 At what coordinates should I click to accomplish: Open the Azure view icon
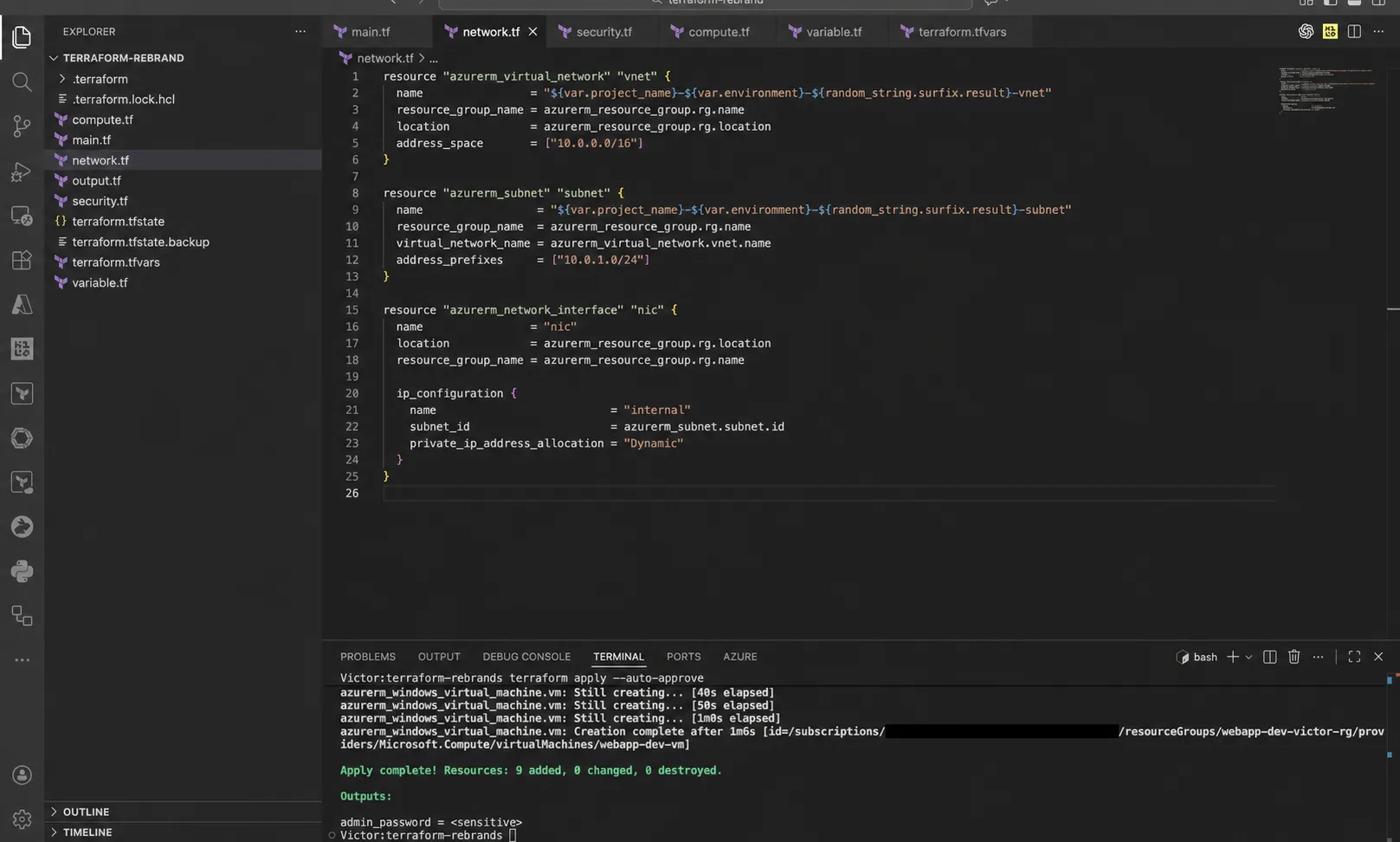22,305
